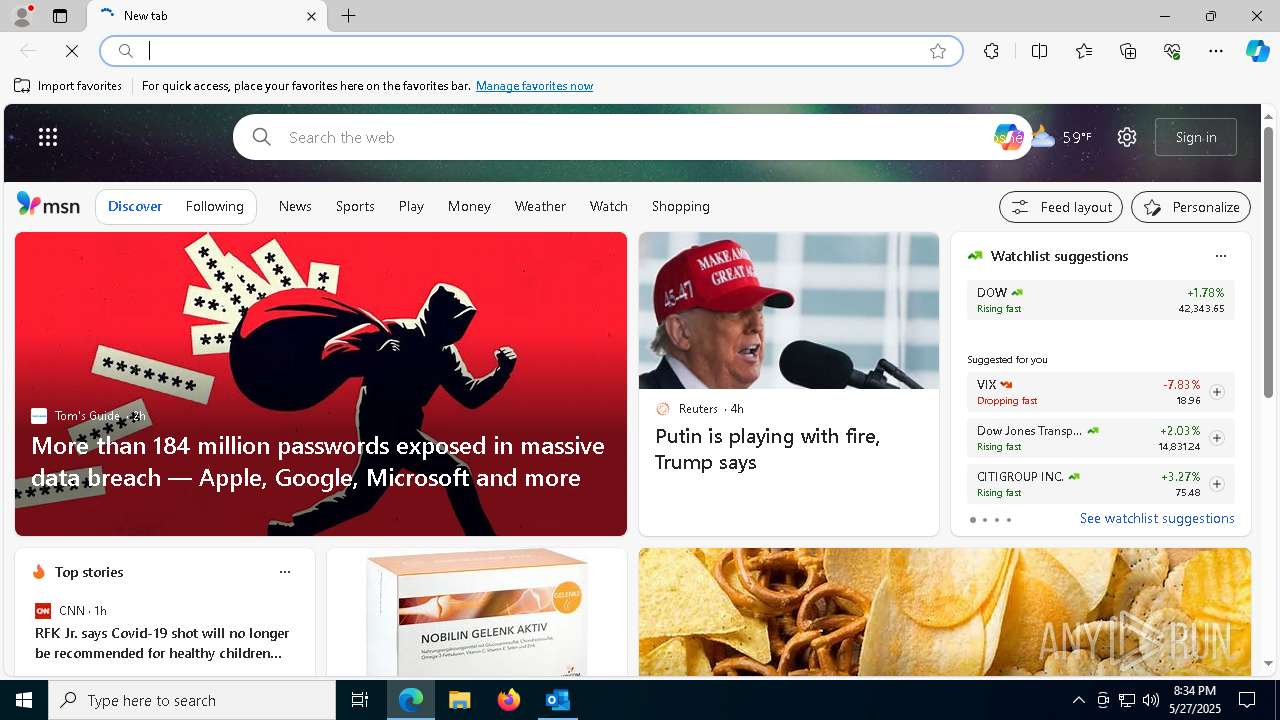
Task: Click the Sign in button
Action: pos(1196,137)
